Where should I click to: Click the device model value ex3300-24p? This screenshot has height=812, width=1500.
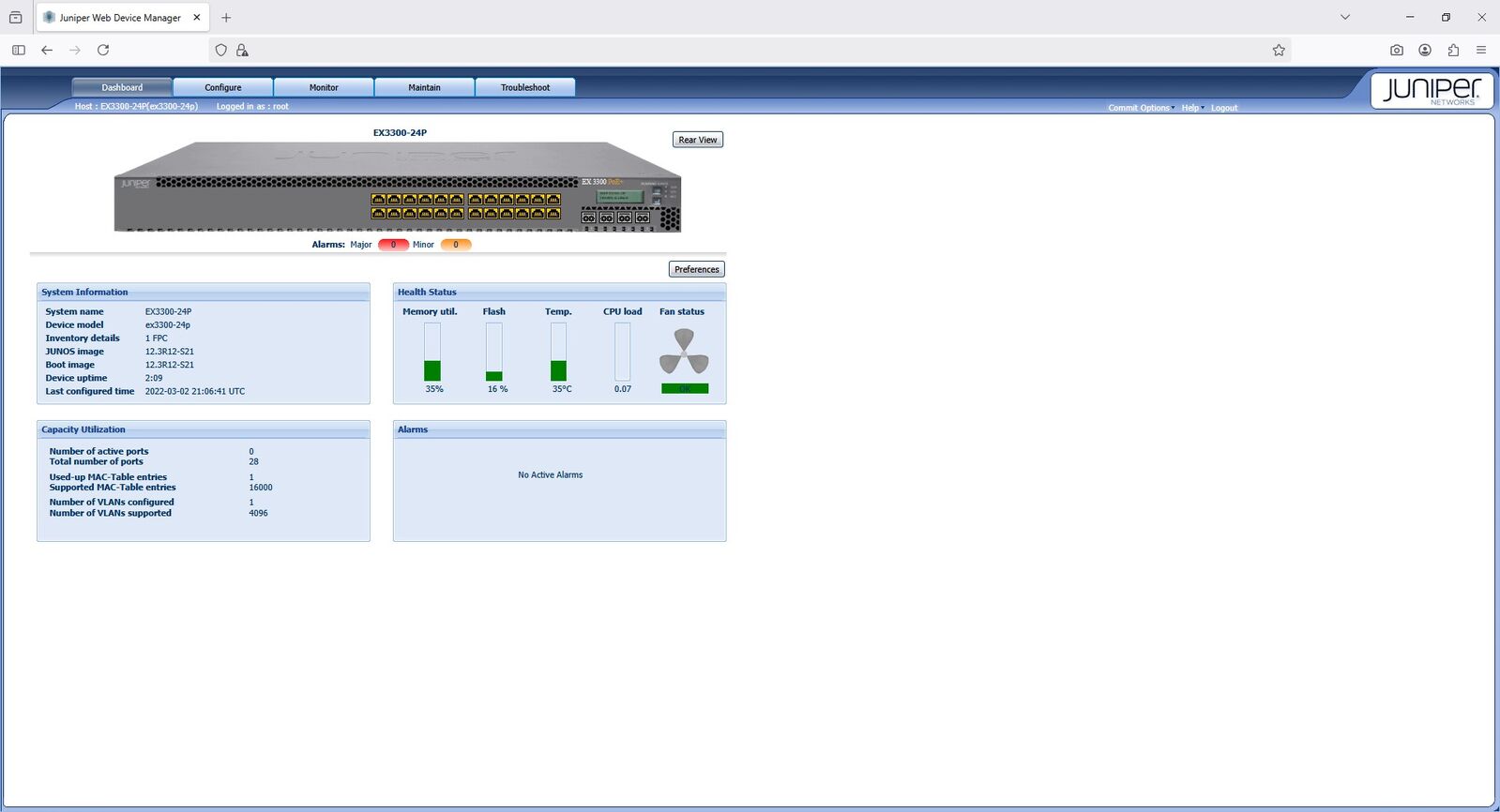(x=168, y=325)
